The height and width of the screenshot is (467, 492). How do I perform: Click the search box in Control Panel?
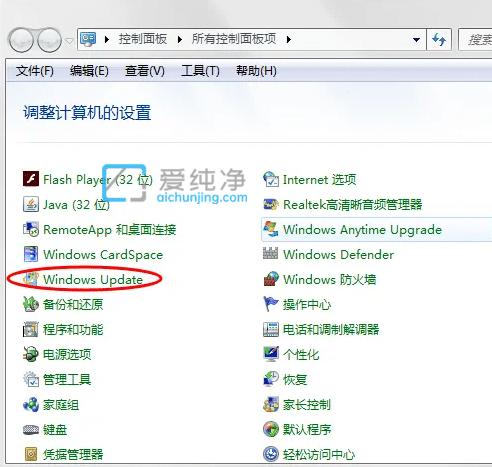point(475,40)
